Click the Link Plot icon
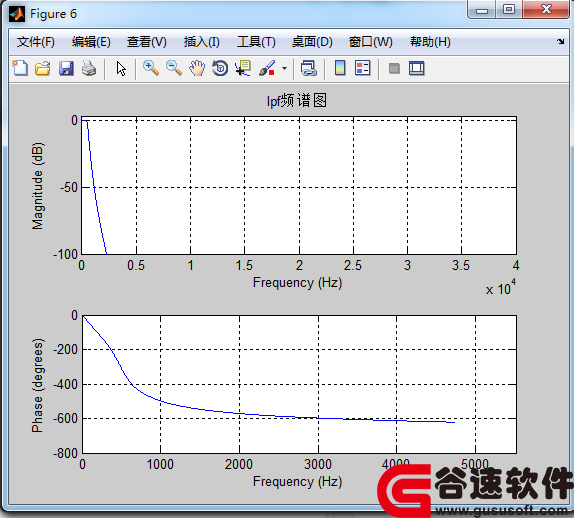 (x=308, y=68)
